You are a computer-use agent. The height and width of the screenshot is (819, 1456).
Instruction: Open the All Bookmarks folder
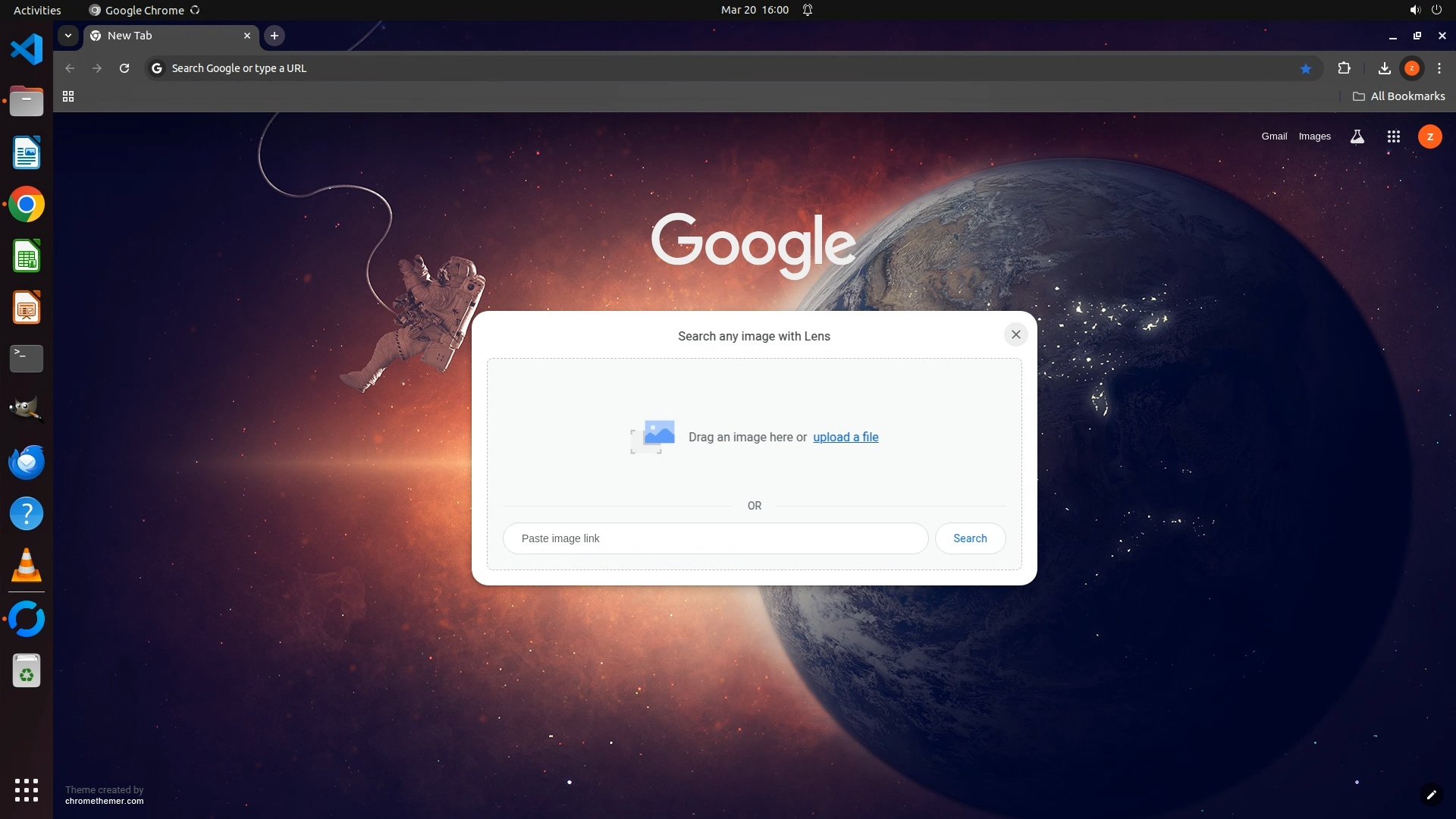click(x=1398, y=96)
